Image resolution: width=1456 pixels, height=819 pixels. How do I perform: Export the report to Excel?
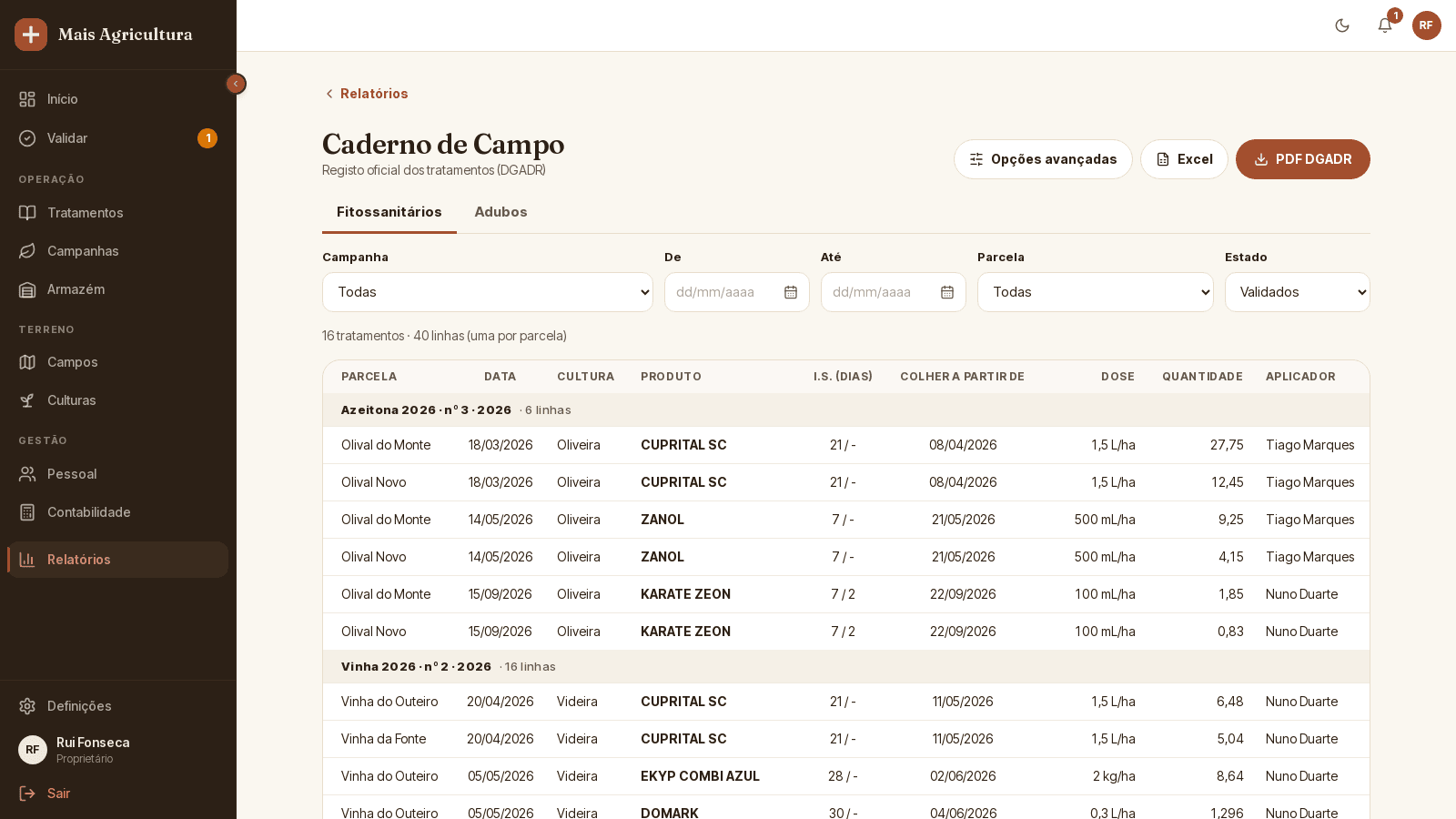coord(1184,159)
